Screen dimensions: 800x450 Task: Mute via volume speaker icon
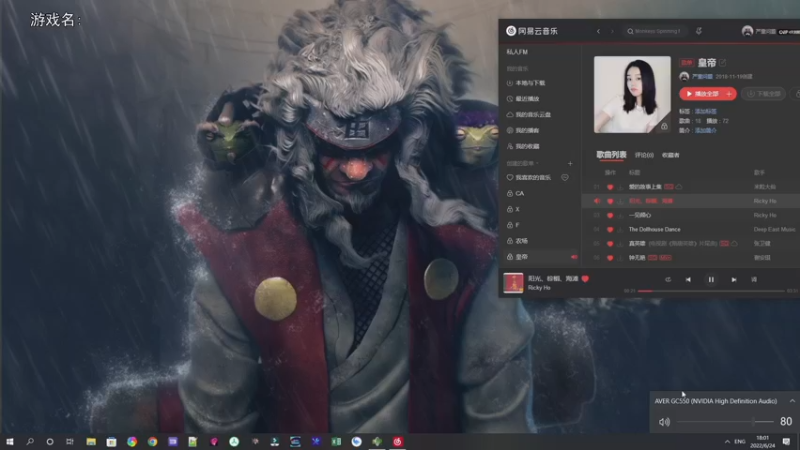664,422
